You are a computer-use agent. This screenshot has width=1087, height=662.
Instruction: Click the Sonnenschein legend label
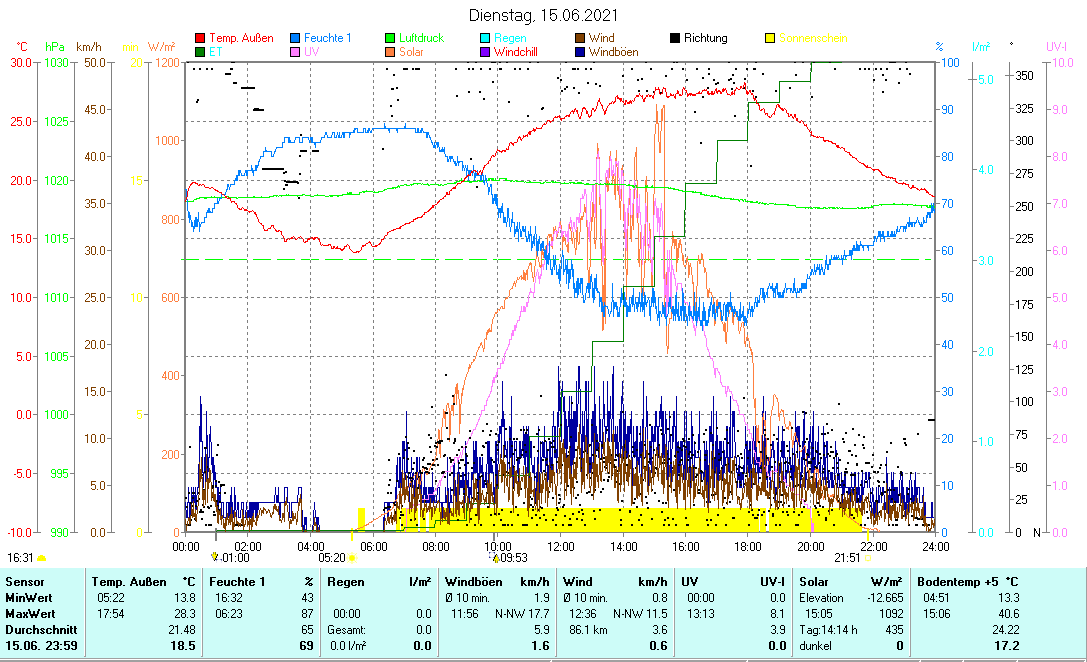[813, 38]
